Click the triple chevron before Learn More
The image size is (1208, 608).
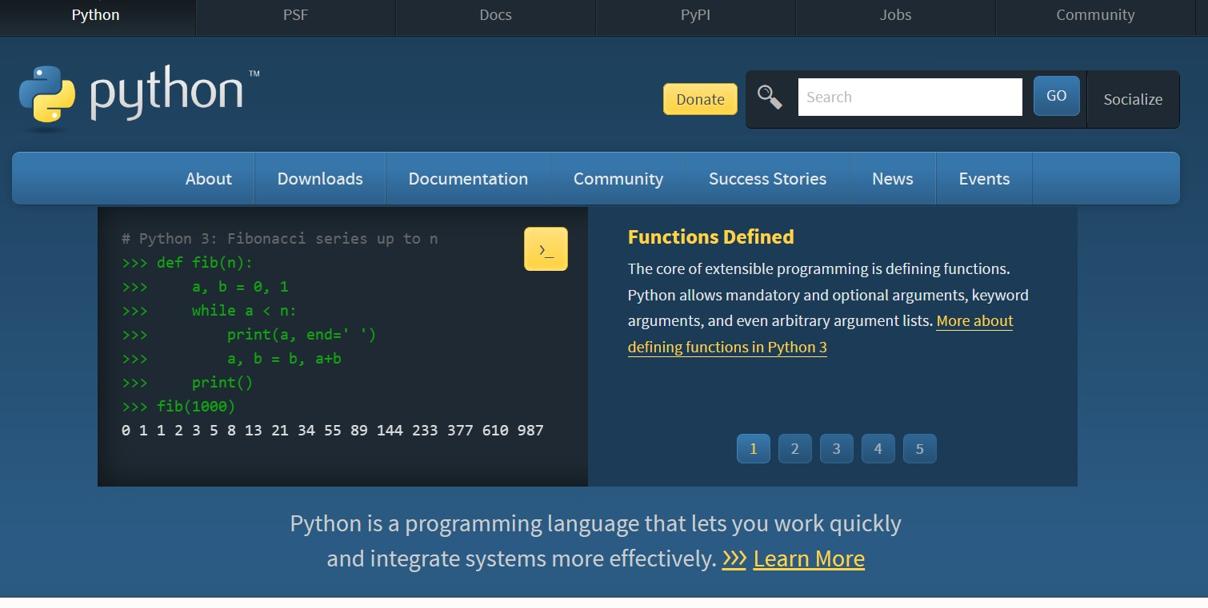(734, 558)
